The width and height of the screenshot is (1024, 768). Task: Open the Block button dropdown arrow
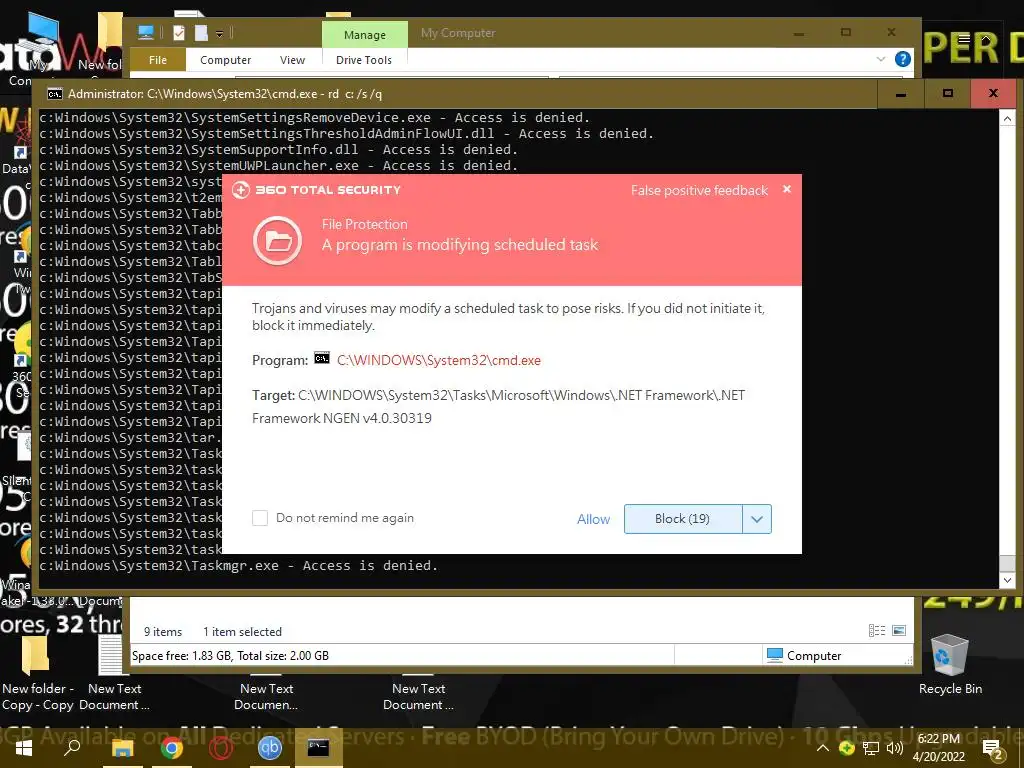(757, 519)
